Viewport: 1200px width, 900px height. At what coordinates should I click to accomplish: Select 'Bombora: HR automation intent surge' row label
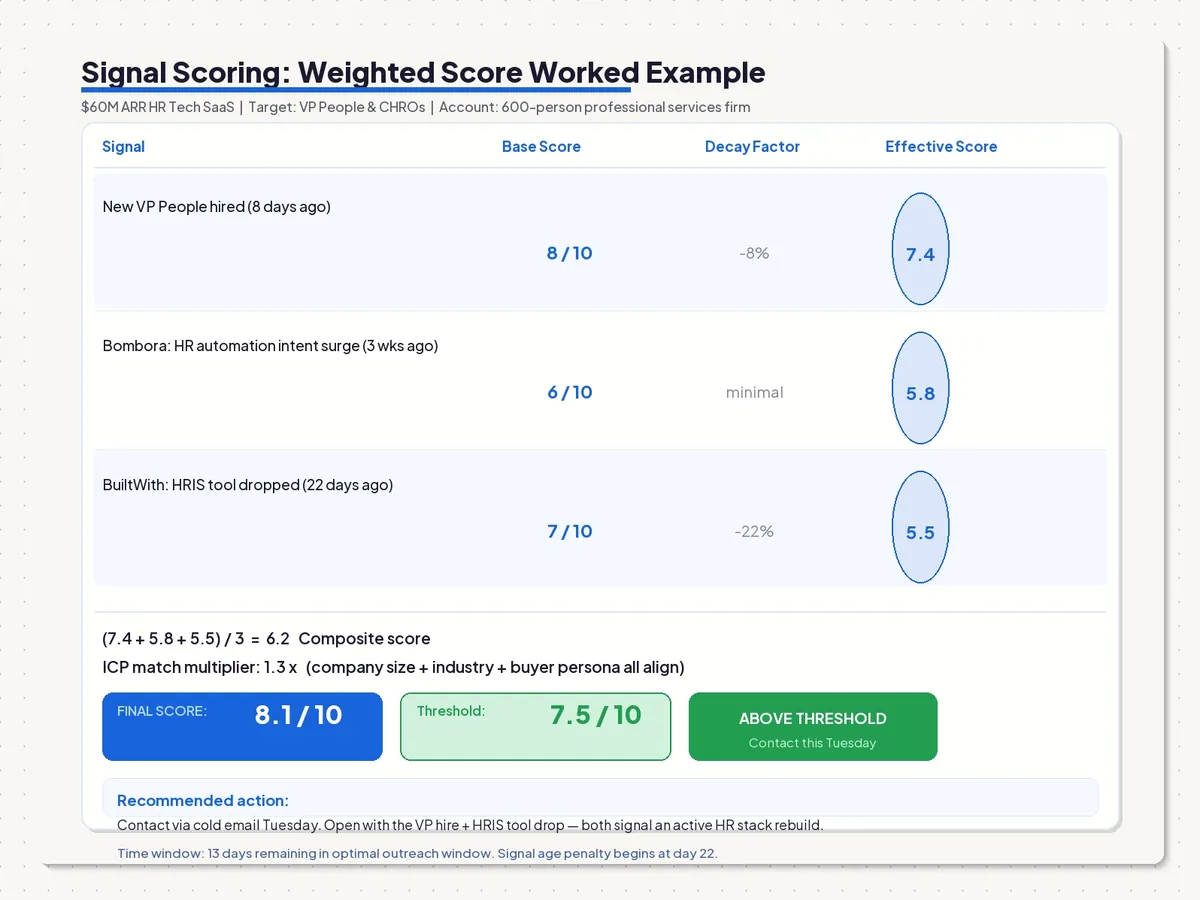tap(270, 346)
